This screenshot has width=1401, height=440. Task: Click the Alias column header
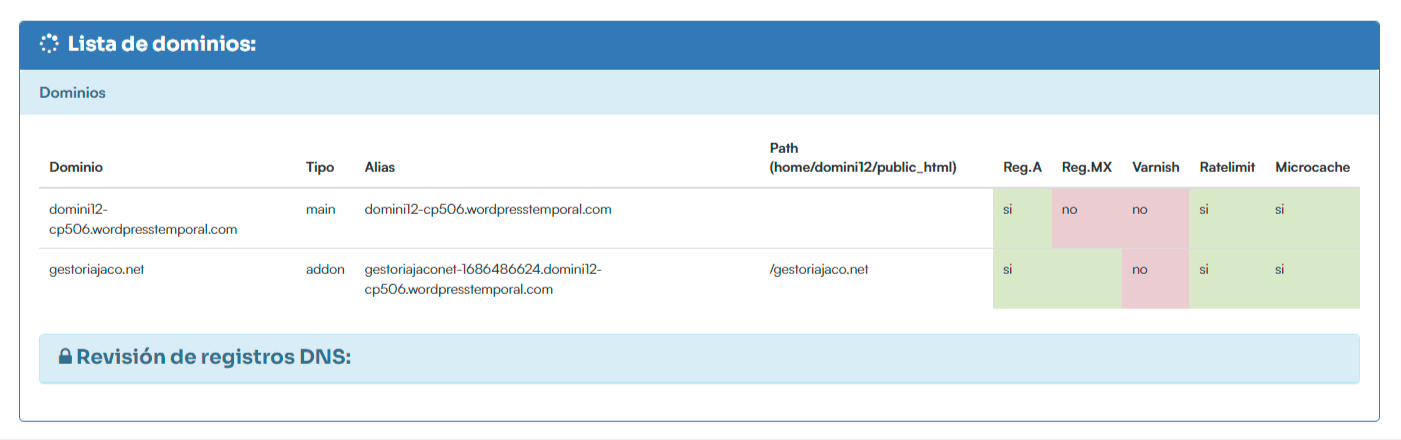point(381,167)
